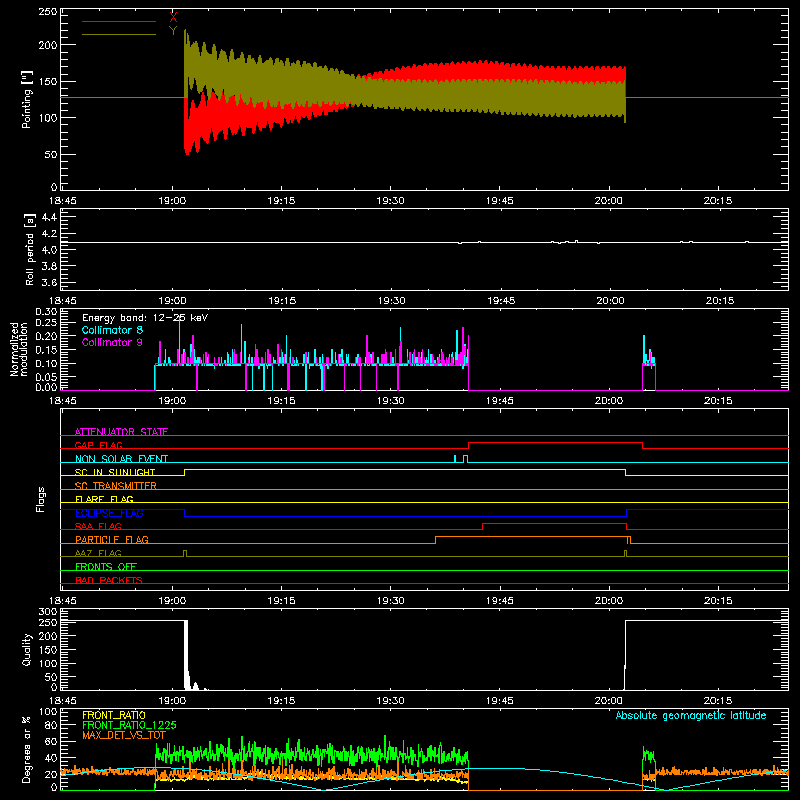
Task: Select the AAZ_FLAG label
Action: click(98, 553)
